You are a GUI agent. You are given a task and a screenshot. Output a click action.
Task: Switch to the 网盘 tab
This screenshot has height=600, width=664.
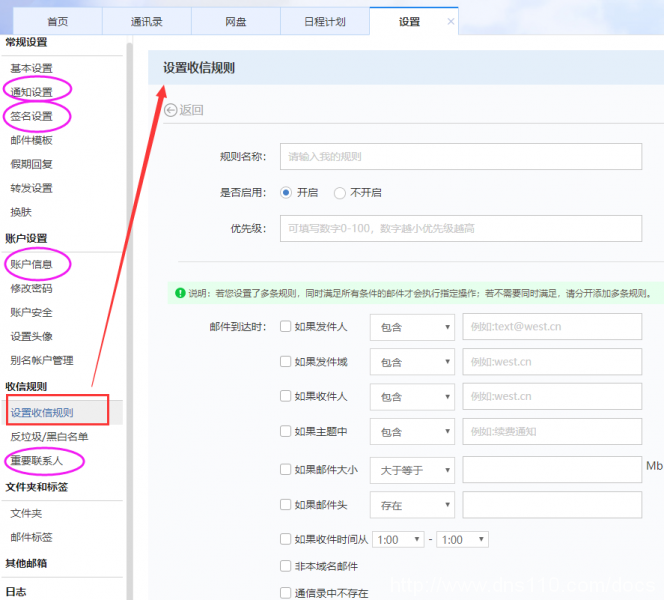(235, 22)
